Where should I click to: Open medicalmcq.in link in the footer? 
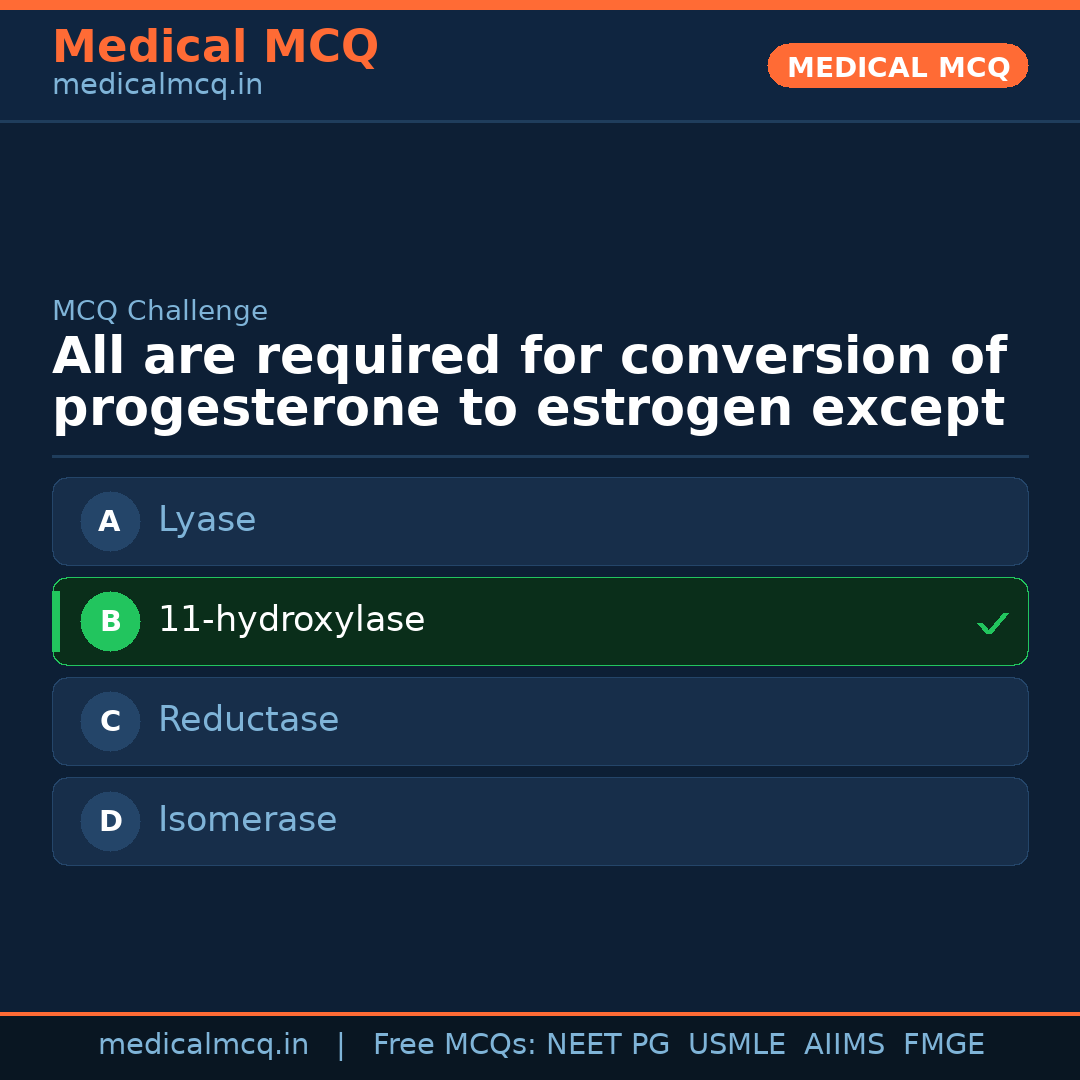(203, 1045)
